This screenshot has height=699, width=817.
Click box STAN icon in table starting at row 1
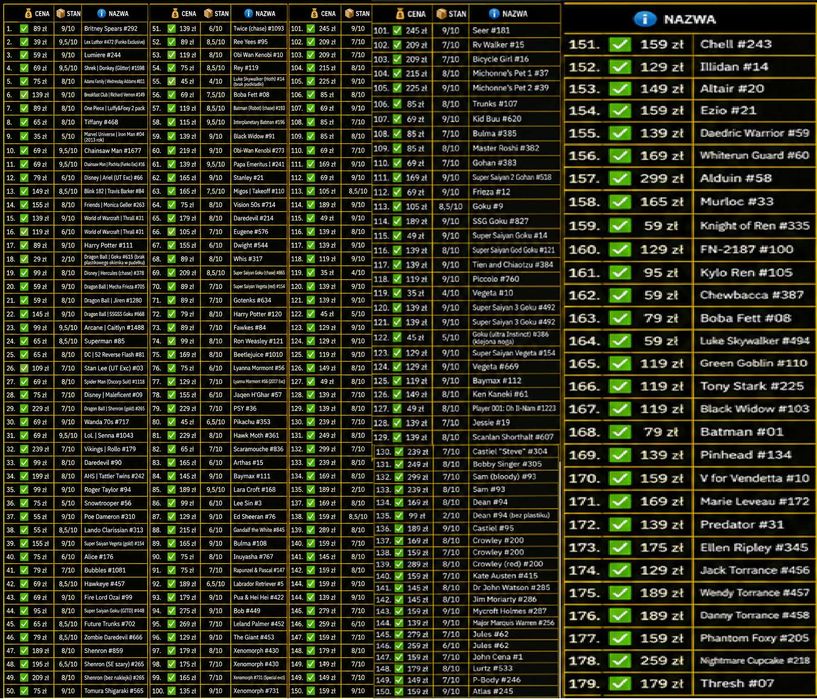(x=60, y=14)
